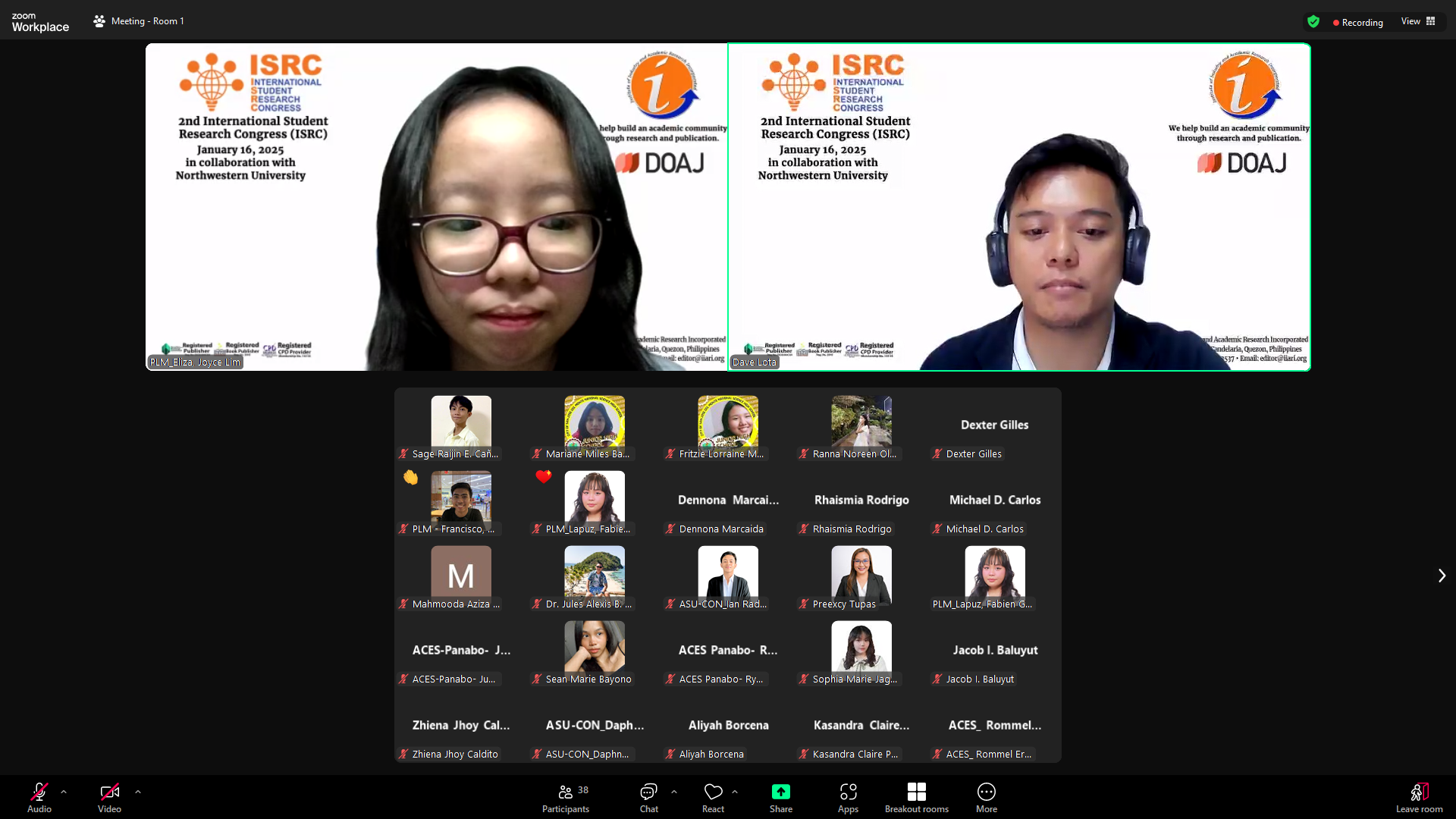Expand the reactions options caret

pos(735,792)
